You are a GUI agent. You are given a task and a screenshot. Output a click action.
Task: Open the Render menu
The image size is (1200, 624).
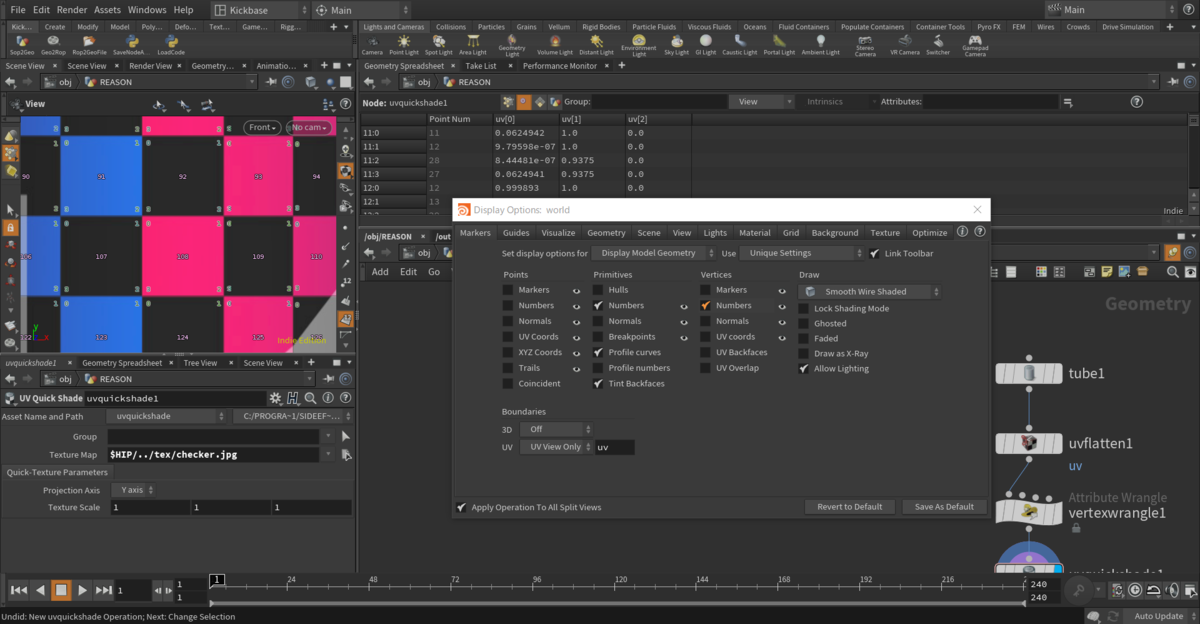point(72,9)
